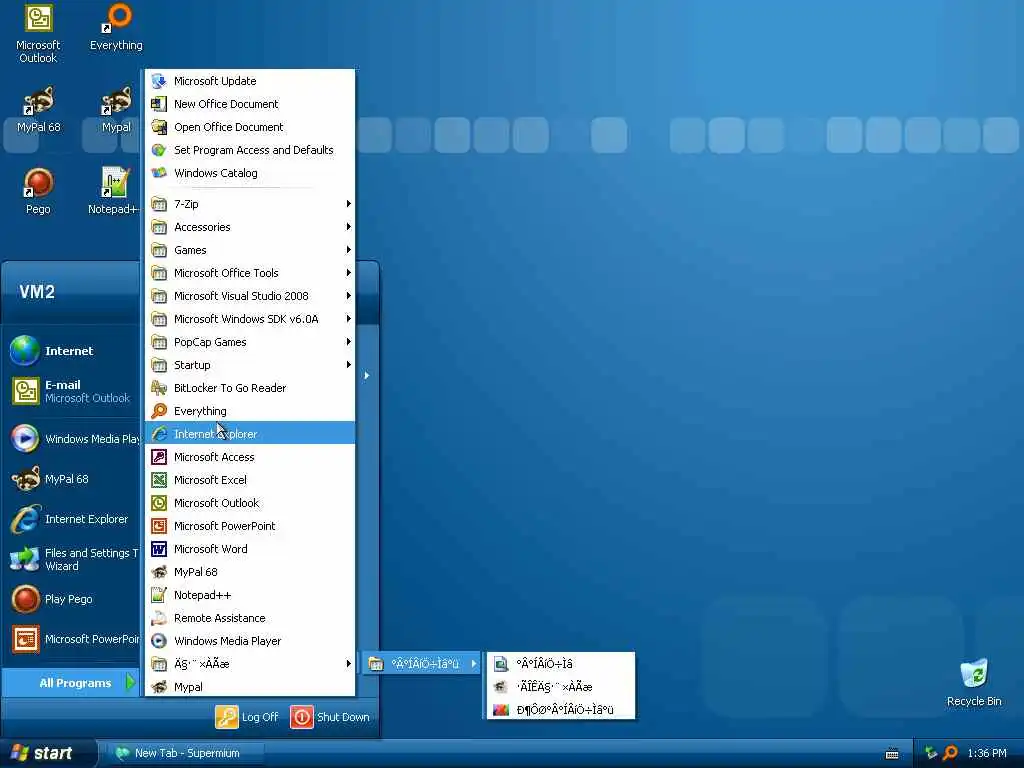
Task: Expand the Startup folder
Action: click(250, 365)
